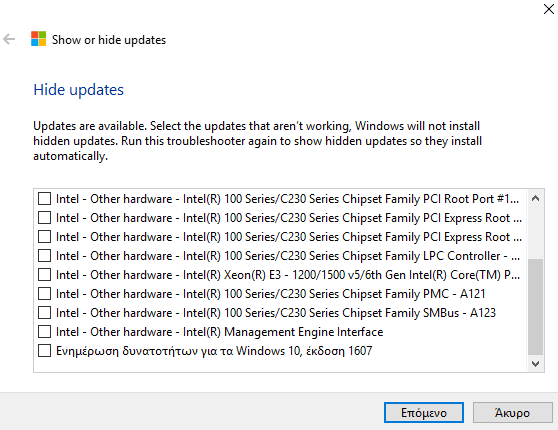Check the PCI Root Port #1 update
Image resolution: width=558 pixels, height=430 pixels.
click(44, 199)
